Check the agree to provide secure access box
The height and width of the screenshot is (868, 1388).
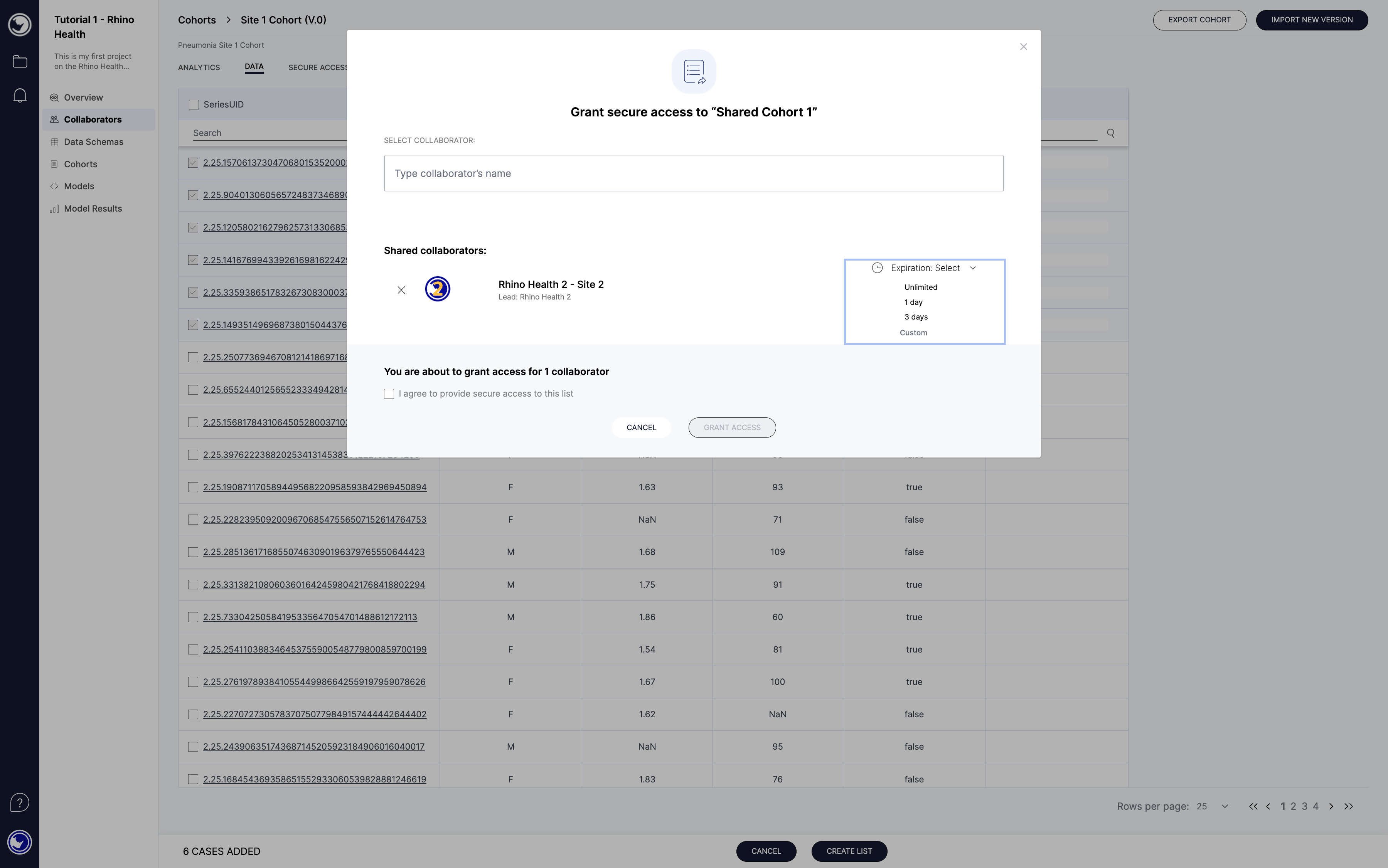click(x=389, y=394)
